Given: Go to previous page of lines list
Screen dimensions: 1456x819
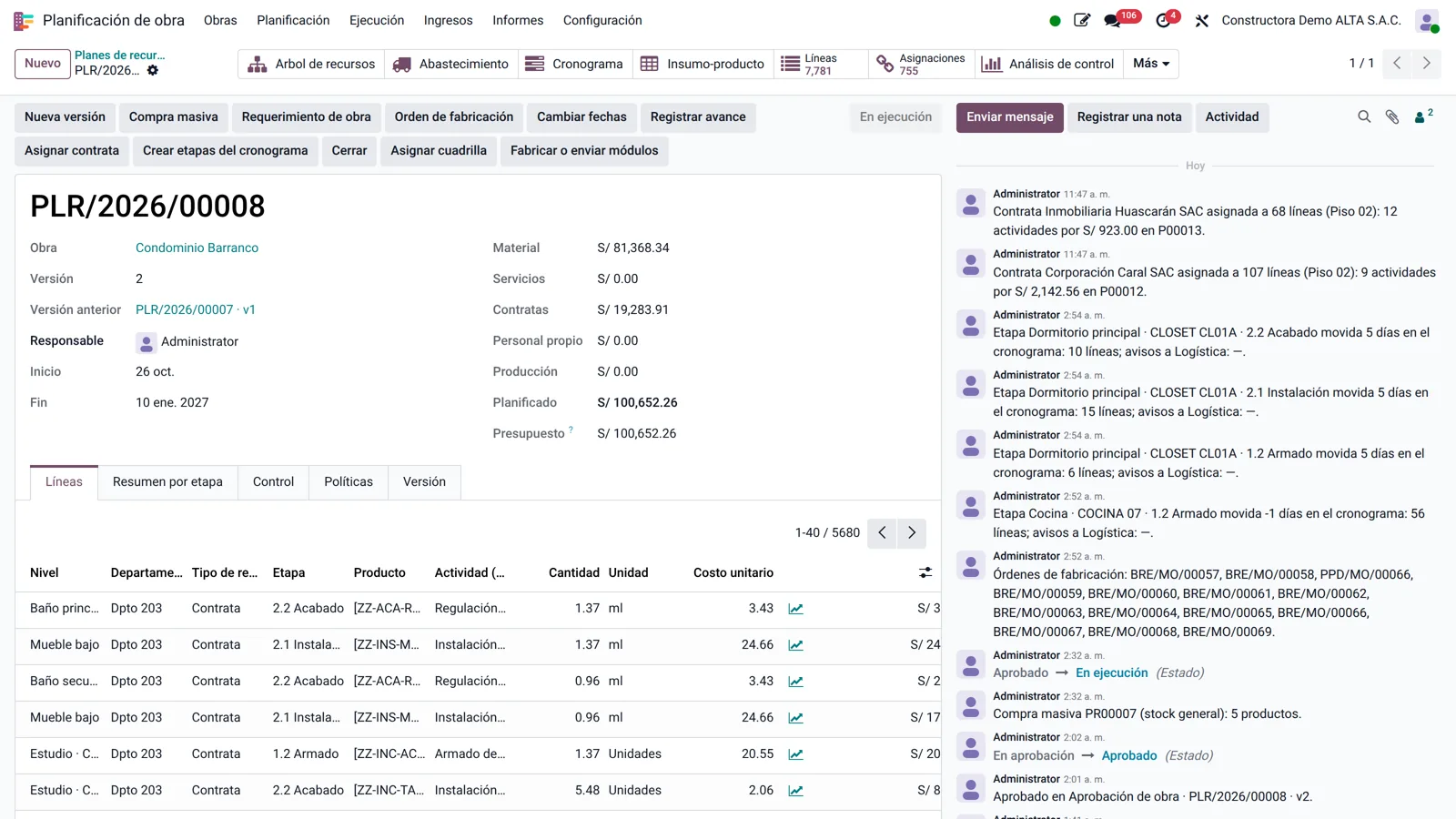Looking at the screenshot, I should pyautogui.click(x=882, y=533).
